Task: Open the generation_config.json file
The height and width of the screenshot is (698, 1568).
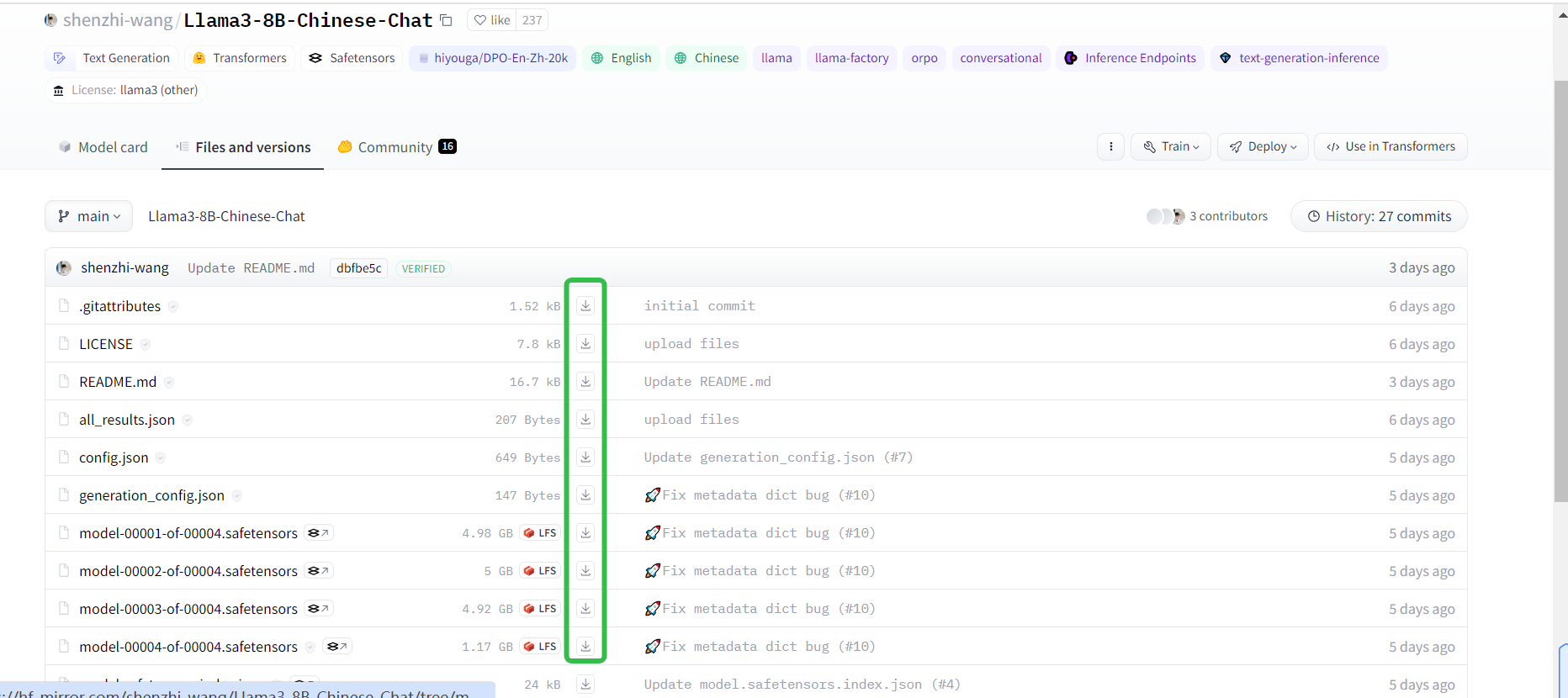Action: (x=151, y=495)
